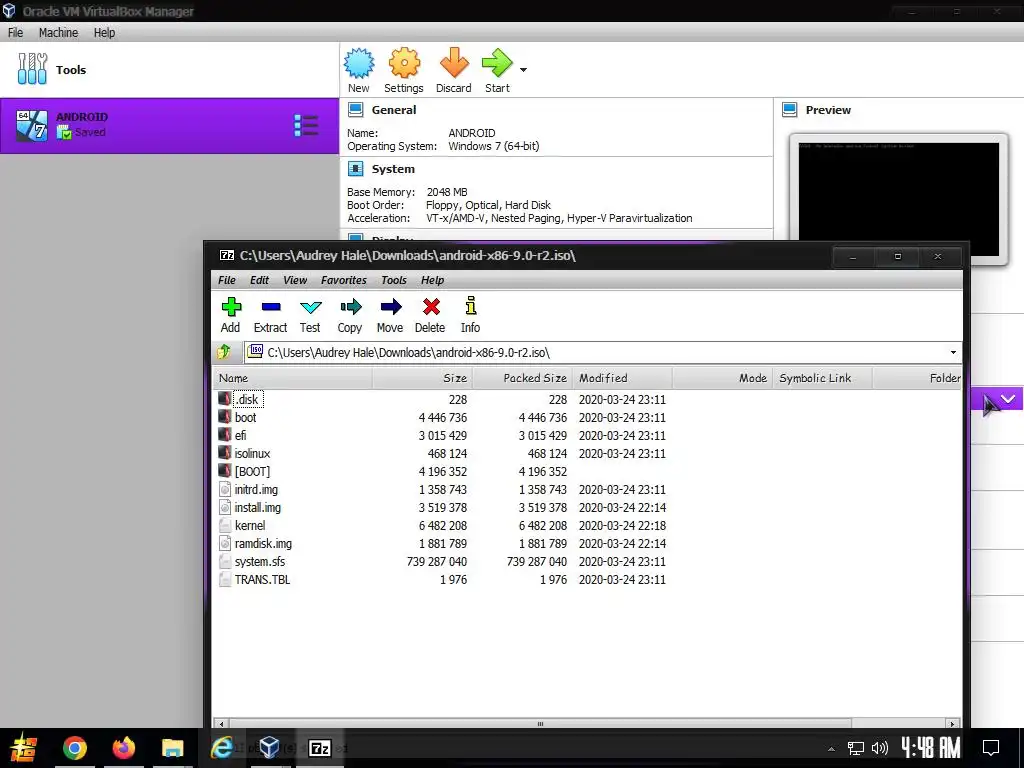The image size is (1024, 768).
Task: Launch Firefox from the taskbar
Action: pos(123,748)
